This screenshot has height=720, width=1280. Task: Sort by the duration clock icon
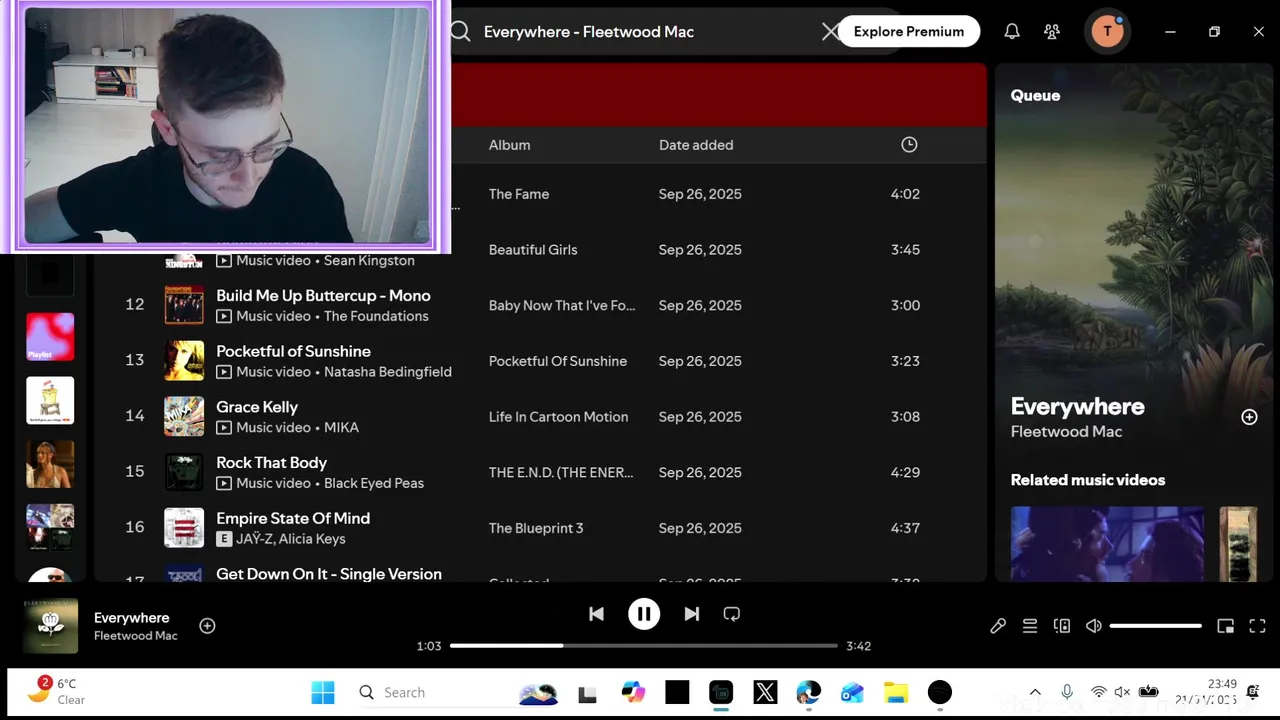click(909, 145)
